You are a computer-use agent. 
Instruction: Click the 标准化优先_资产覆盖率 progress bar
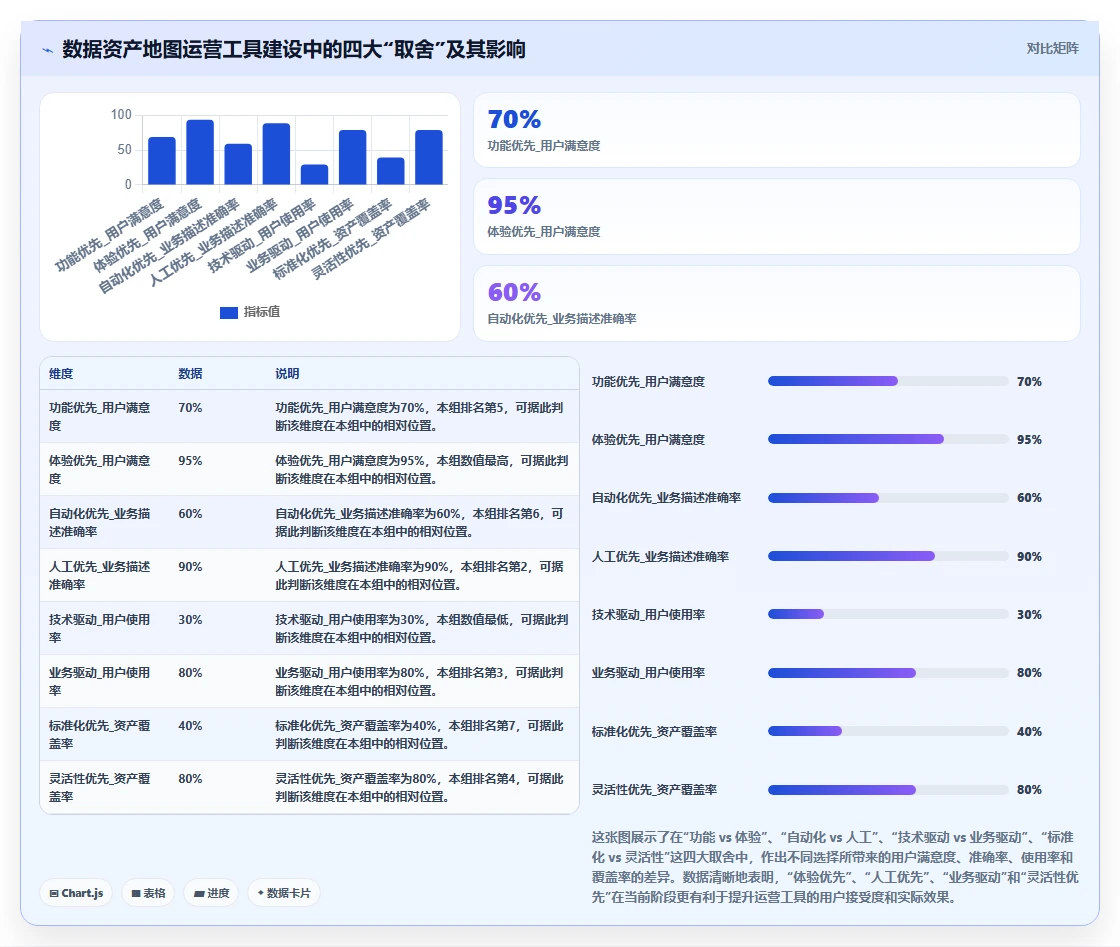coord(888,731)
